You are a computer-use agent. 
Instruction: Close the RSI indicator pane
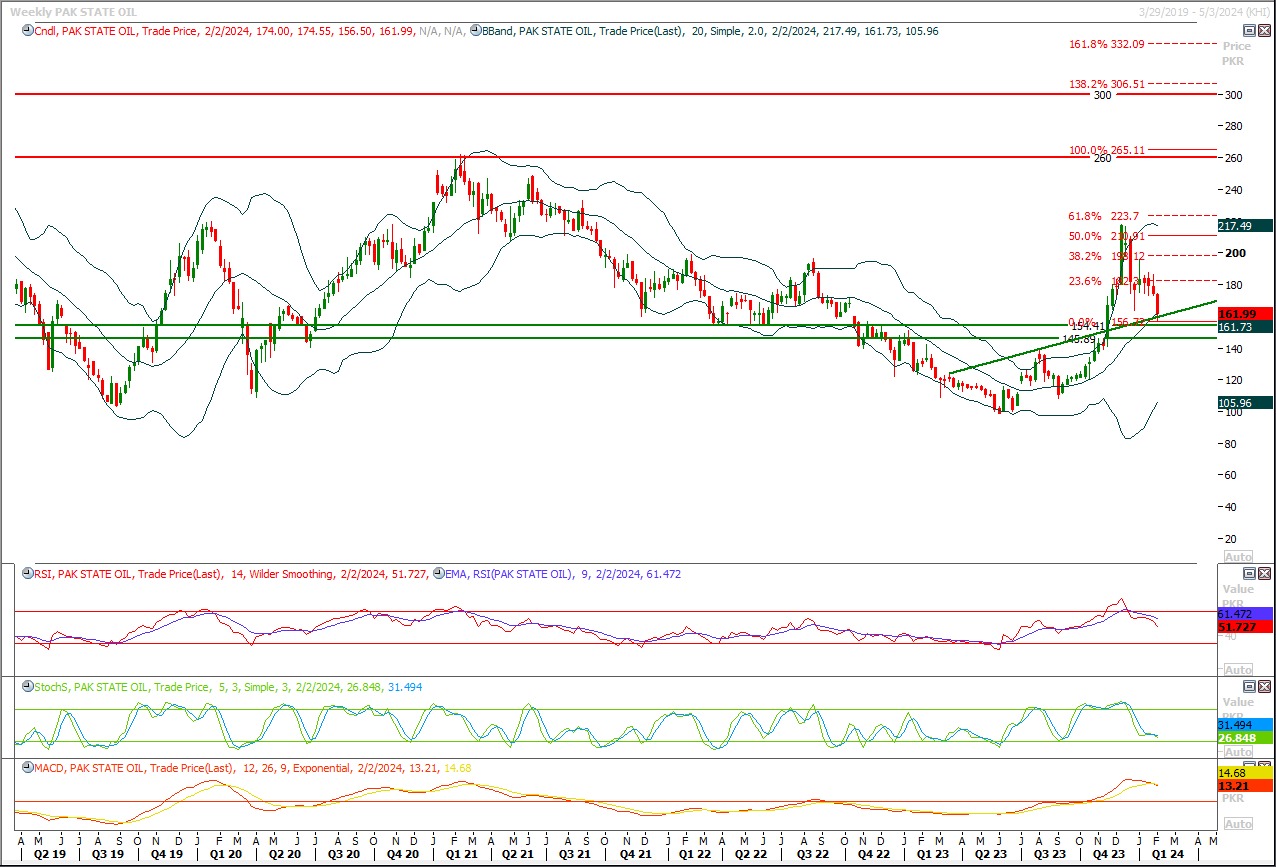coord(1264,574)
